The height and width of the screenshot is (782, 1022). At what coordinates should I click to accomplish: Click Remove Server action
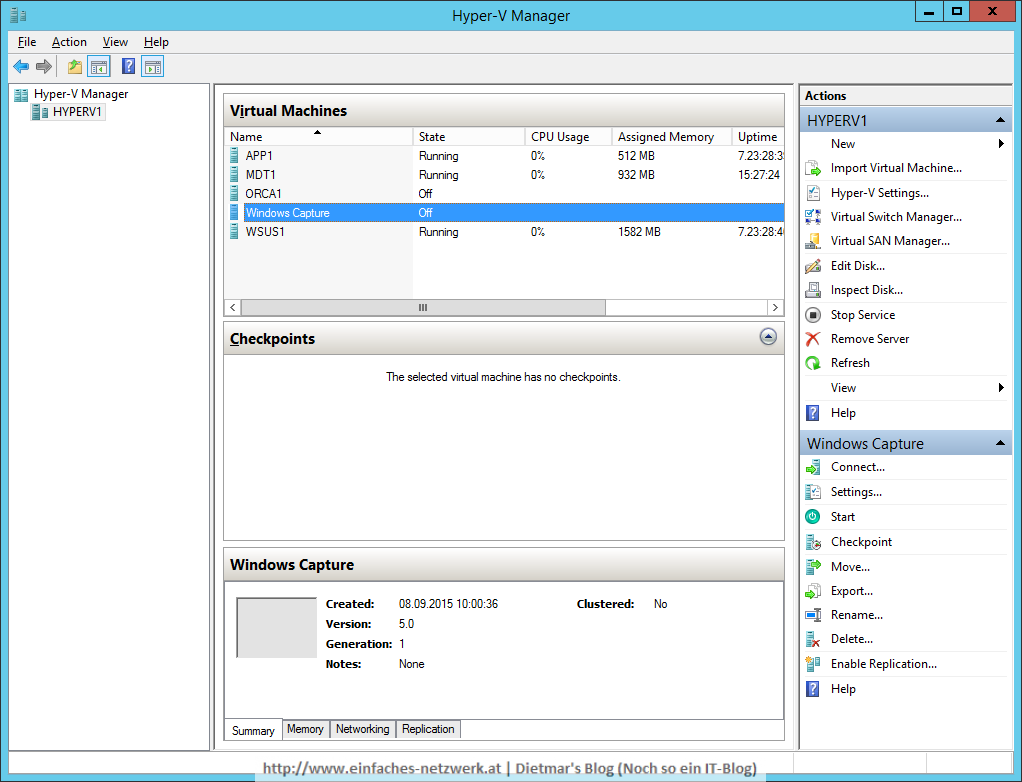(x=869, y=339)
